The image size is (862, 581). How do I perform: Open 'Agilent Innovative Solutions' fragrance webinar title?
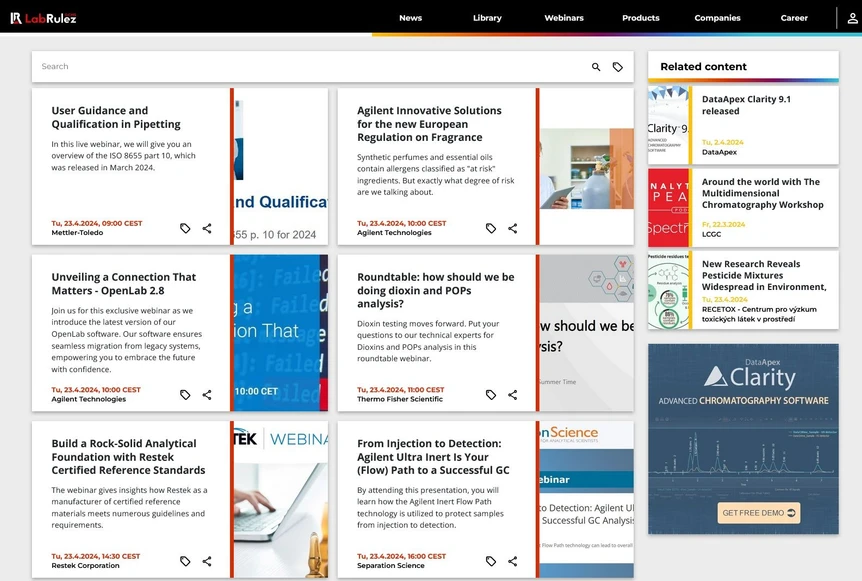[x=429, y=124]
